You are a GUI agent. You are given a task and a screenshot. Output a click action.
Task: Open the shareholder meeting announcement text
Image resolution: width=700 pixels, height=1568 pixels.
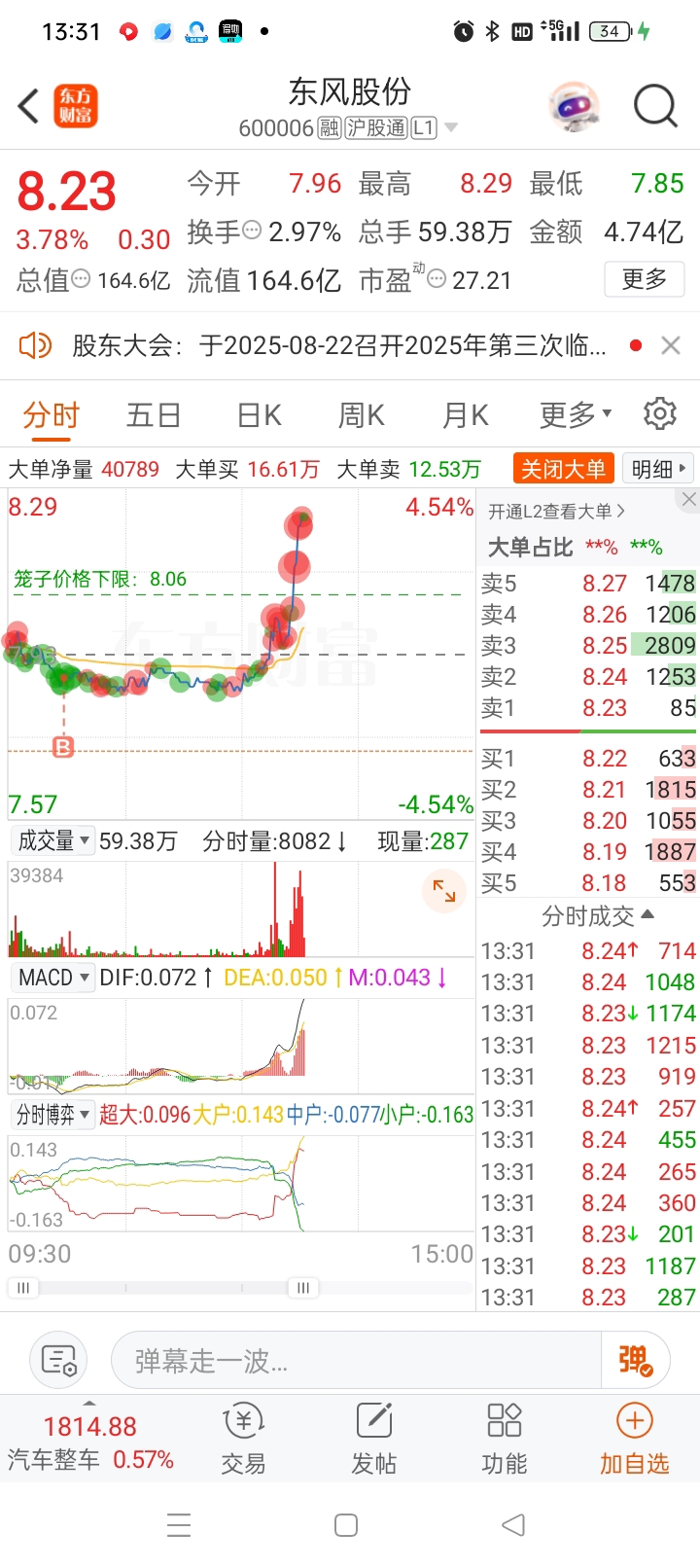tap(339, 345)
